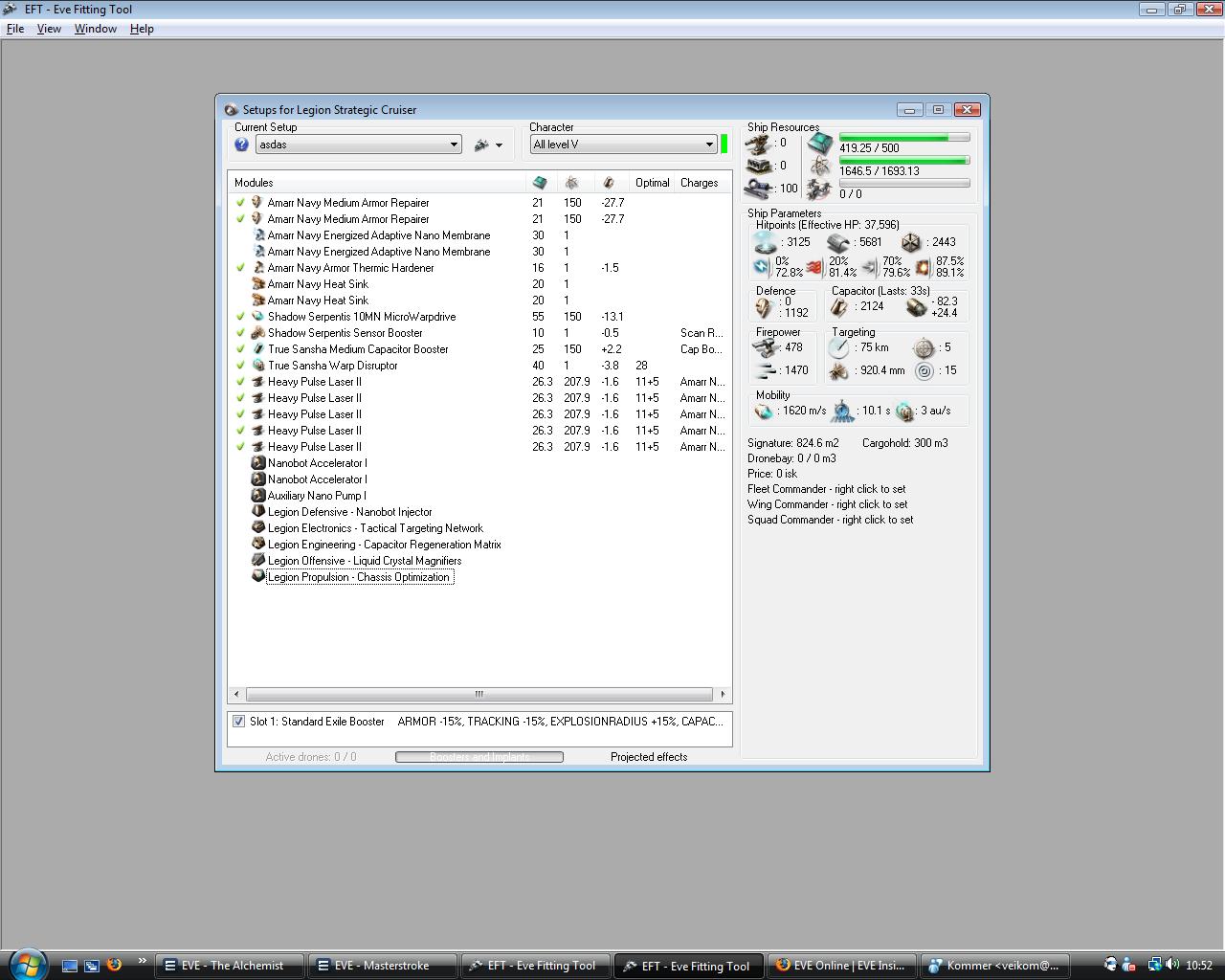Click the Boosters and Implants button
This screenshot has width=1225, height=980.
tap(479, 757)
